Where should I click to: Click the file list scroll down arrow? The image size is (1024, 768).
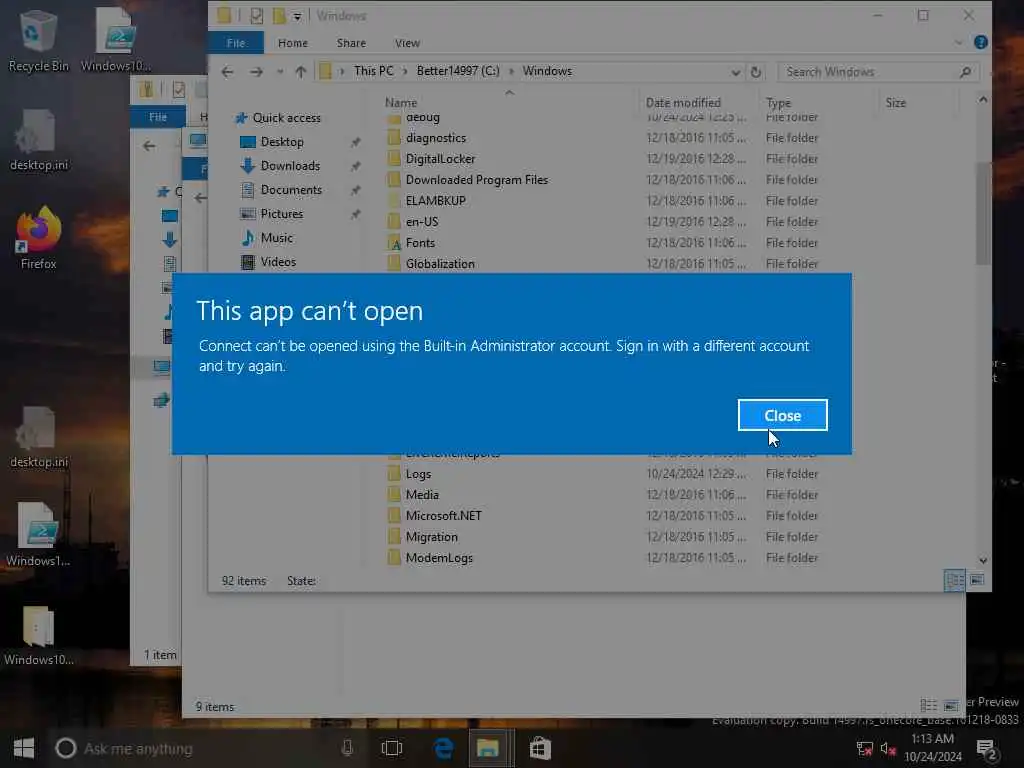coord(983,560)
